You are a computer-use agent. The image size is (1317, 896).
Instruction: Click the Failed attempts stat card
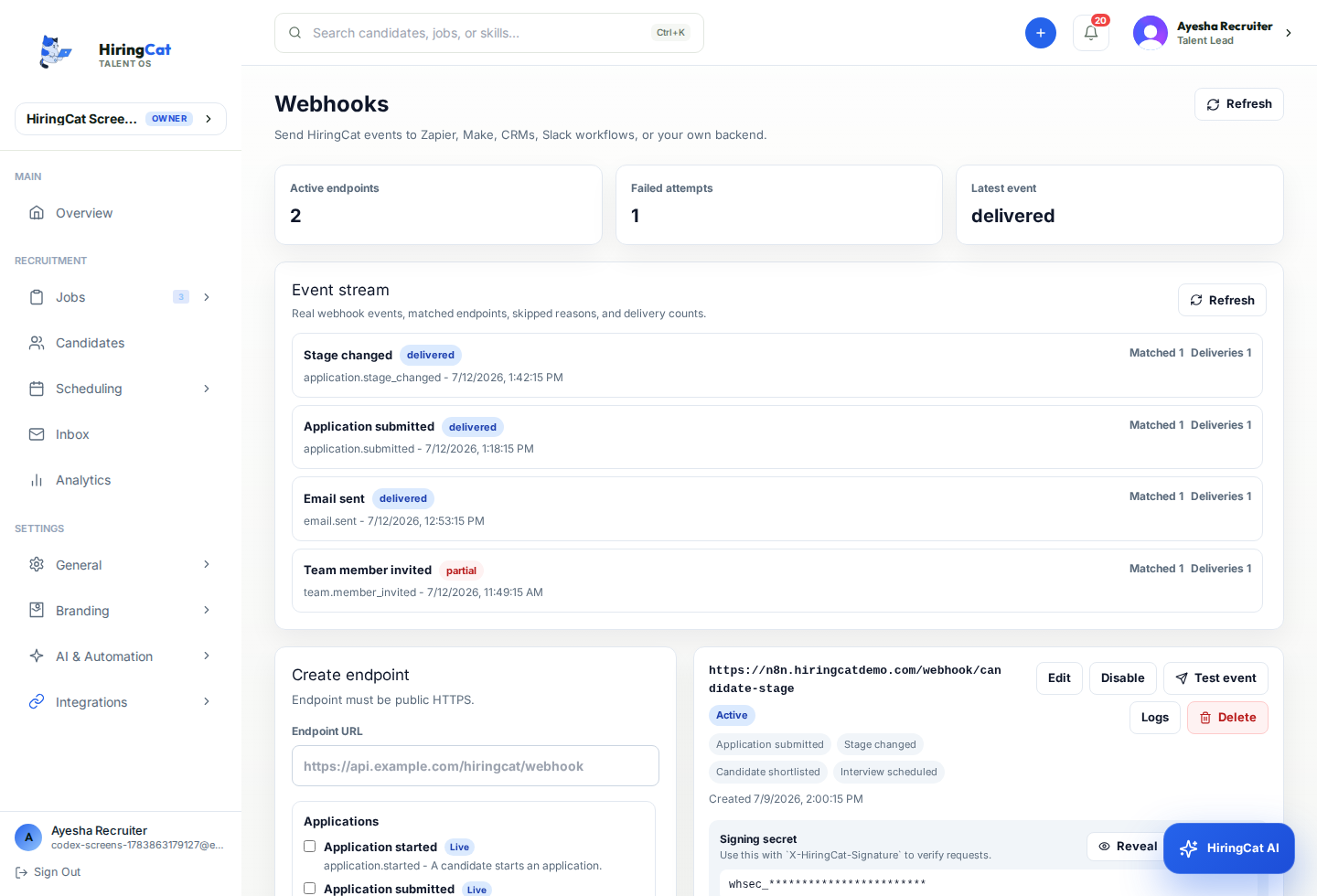point(779,205)
